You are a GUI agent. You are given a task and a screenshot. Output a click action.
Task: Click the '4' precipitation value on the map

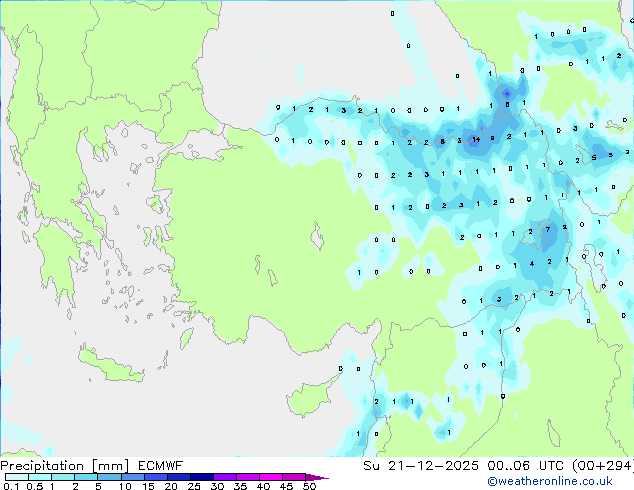click(532, 264)
